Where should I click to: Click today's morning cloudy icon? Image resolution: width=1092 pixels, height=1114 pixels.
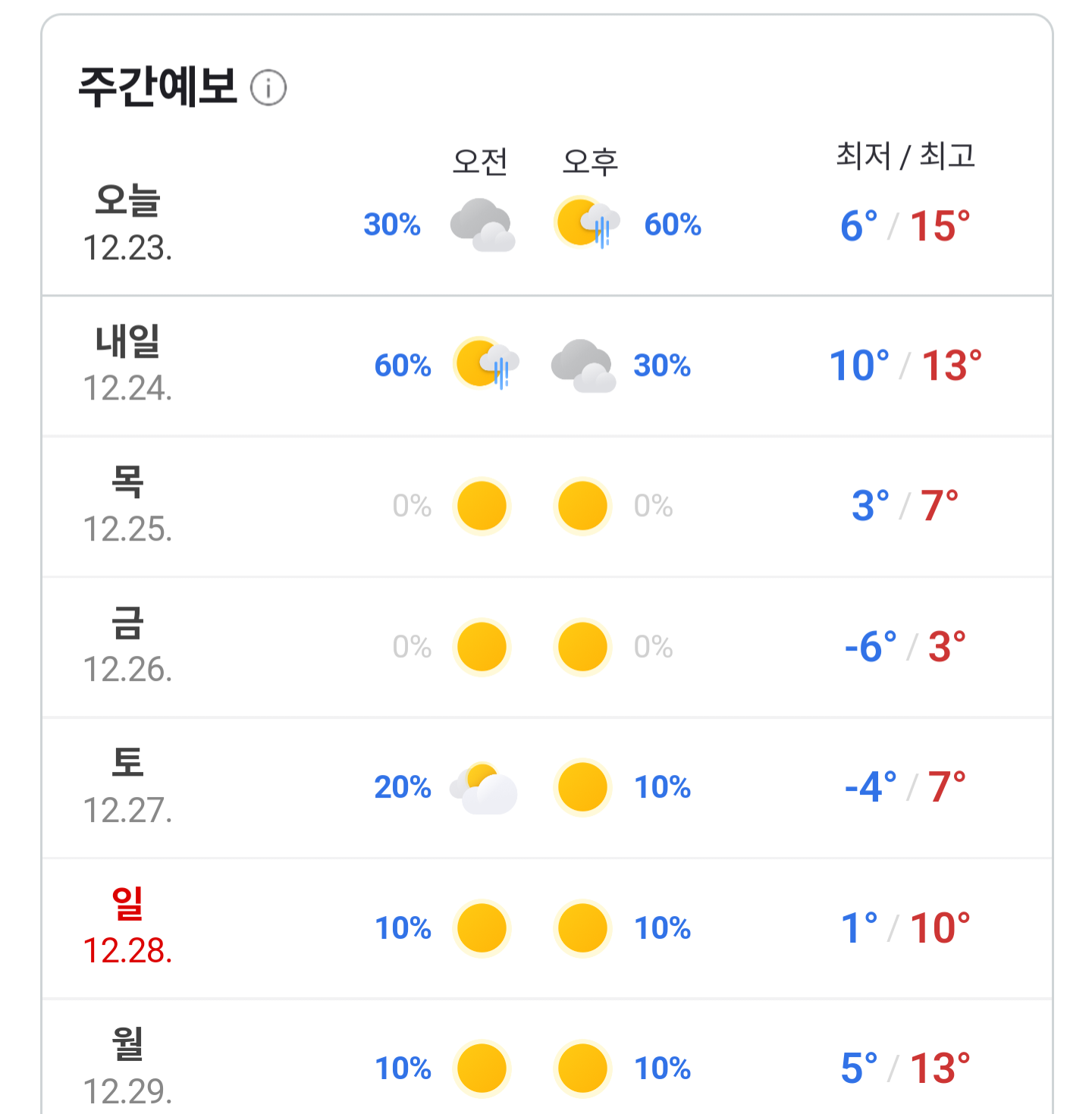(482, 224)
